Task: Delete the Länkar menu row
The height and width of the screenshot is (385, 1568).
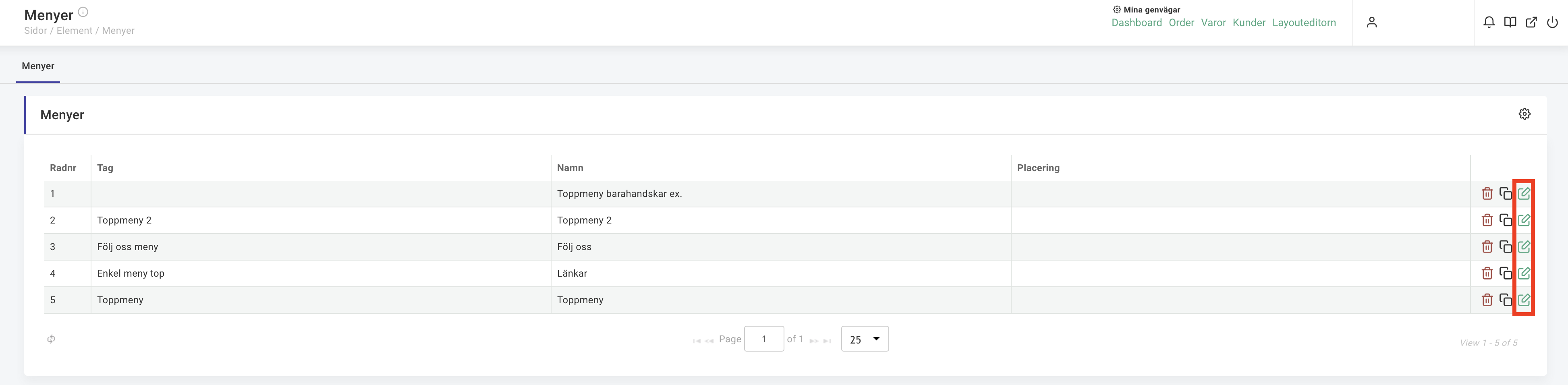Action: (x=1487, y=273)
